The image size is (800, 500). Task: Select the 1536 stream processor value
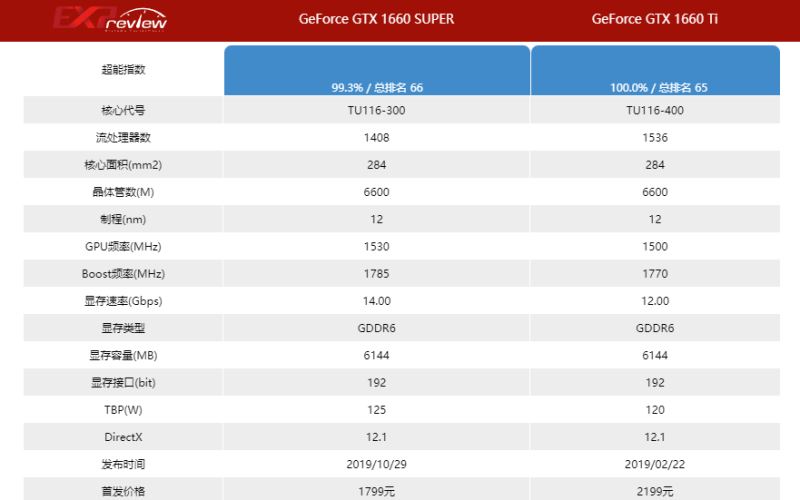click(x=655, y=137)
